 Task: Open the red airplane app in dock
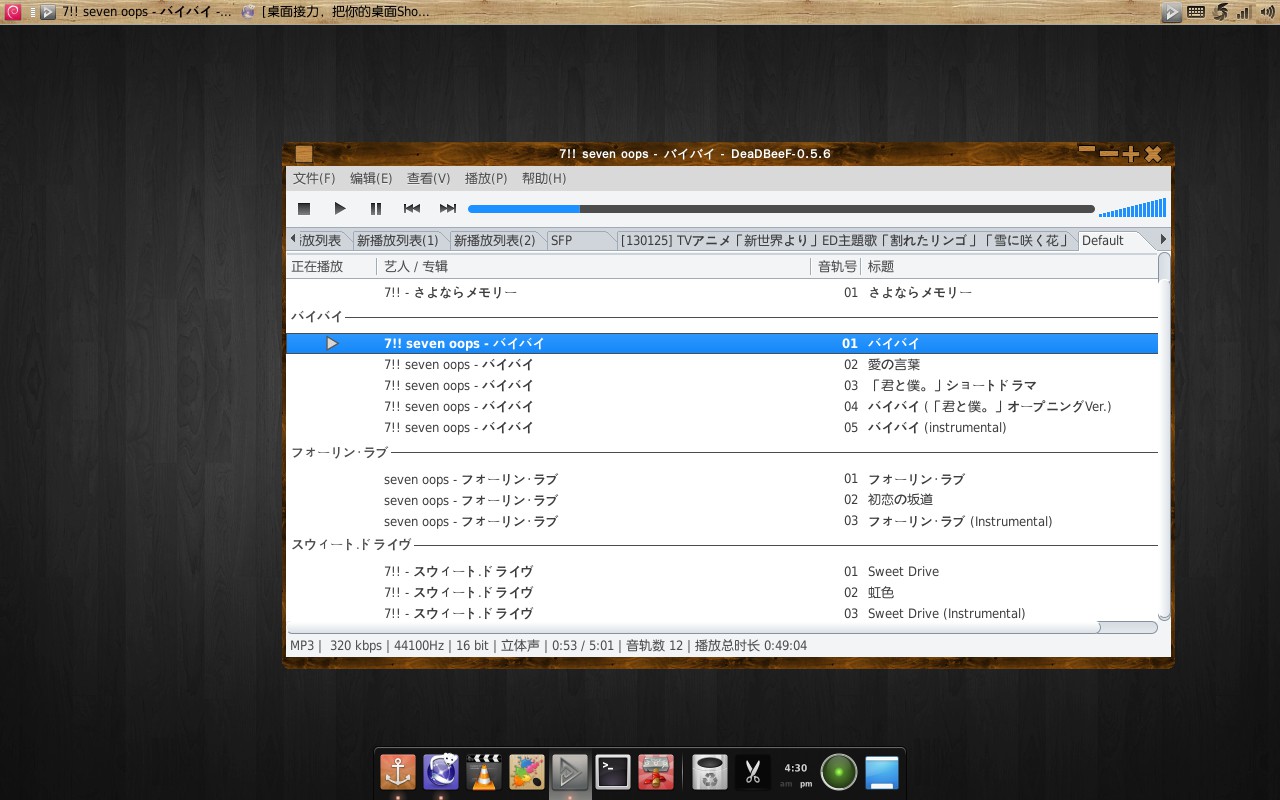(656, 772)
